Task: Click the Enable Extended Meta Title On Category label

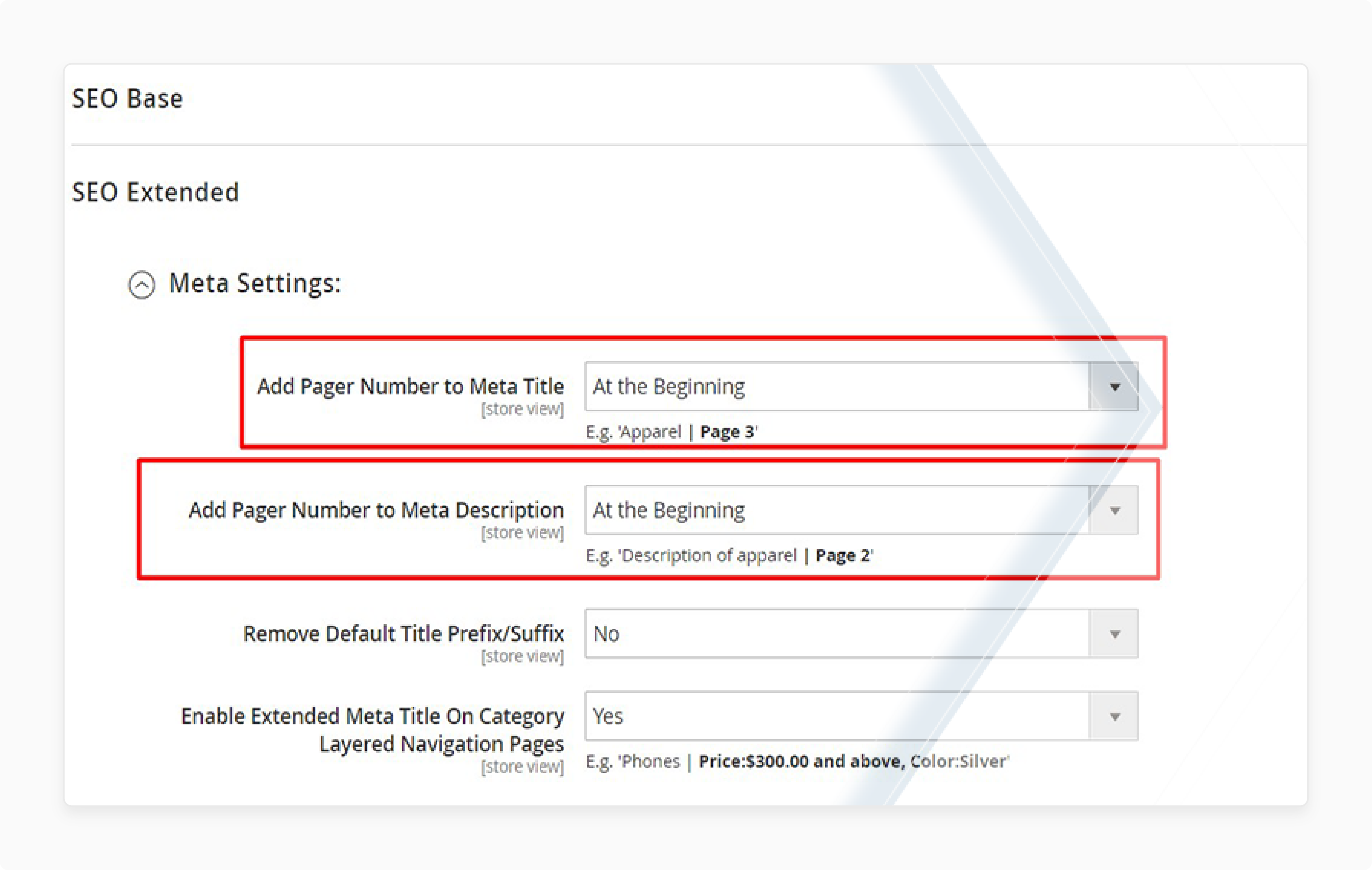Action: (372, 730)
